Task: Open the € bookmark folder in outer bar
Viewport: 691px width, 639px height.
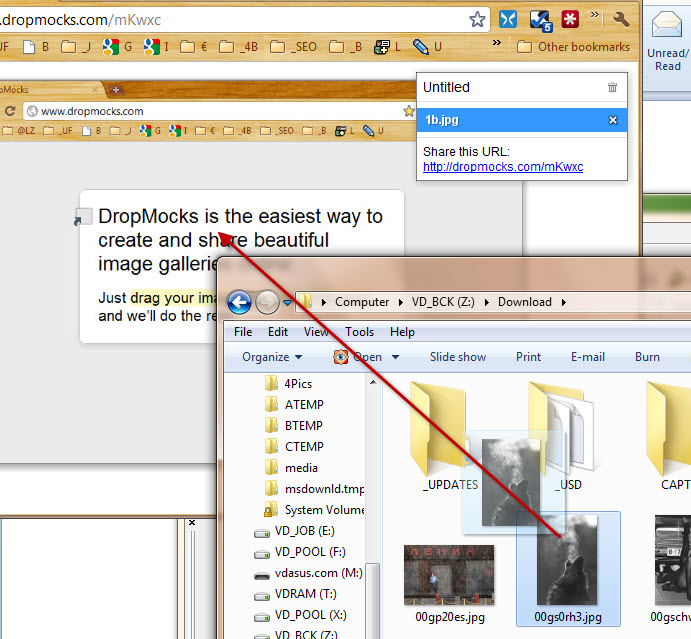Action: (x=194, y=47)
